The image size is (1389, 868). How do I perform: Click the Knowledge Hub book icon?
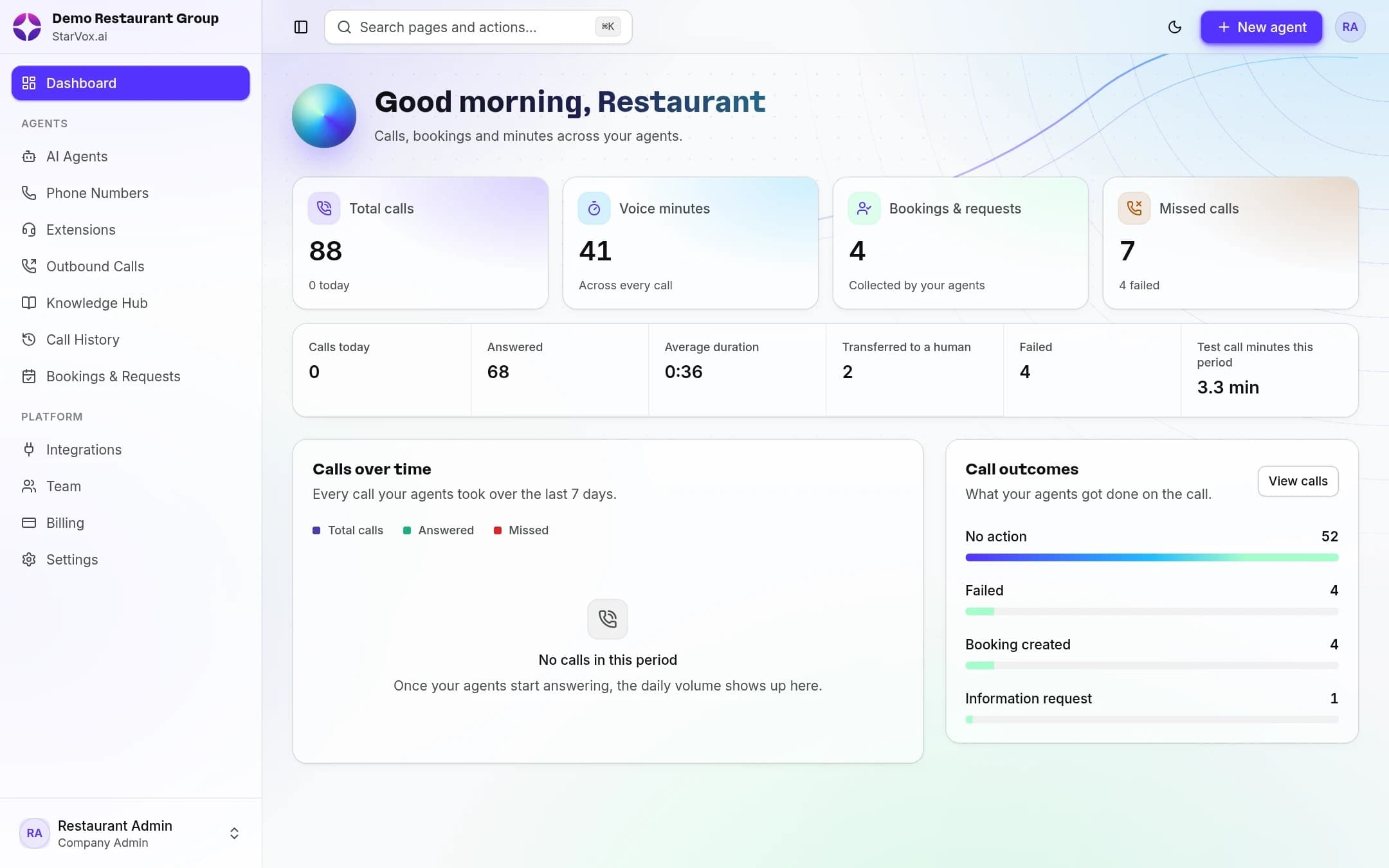tap(29, 303)
